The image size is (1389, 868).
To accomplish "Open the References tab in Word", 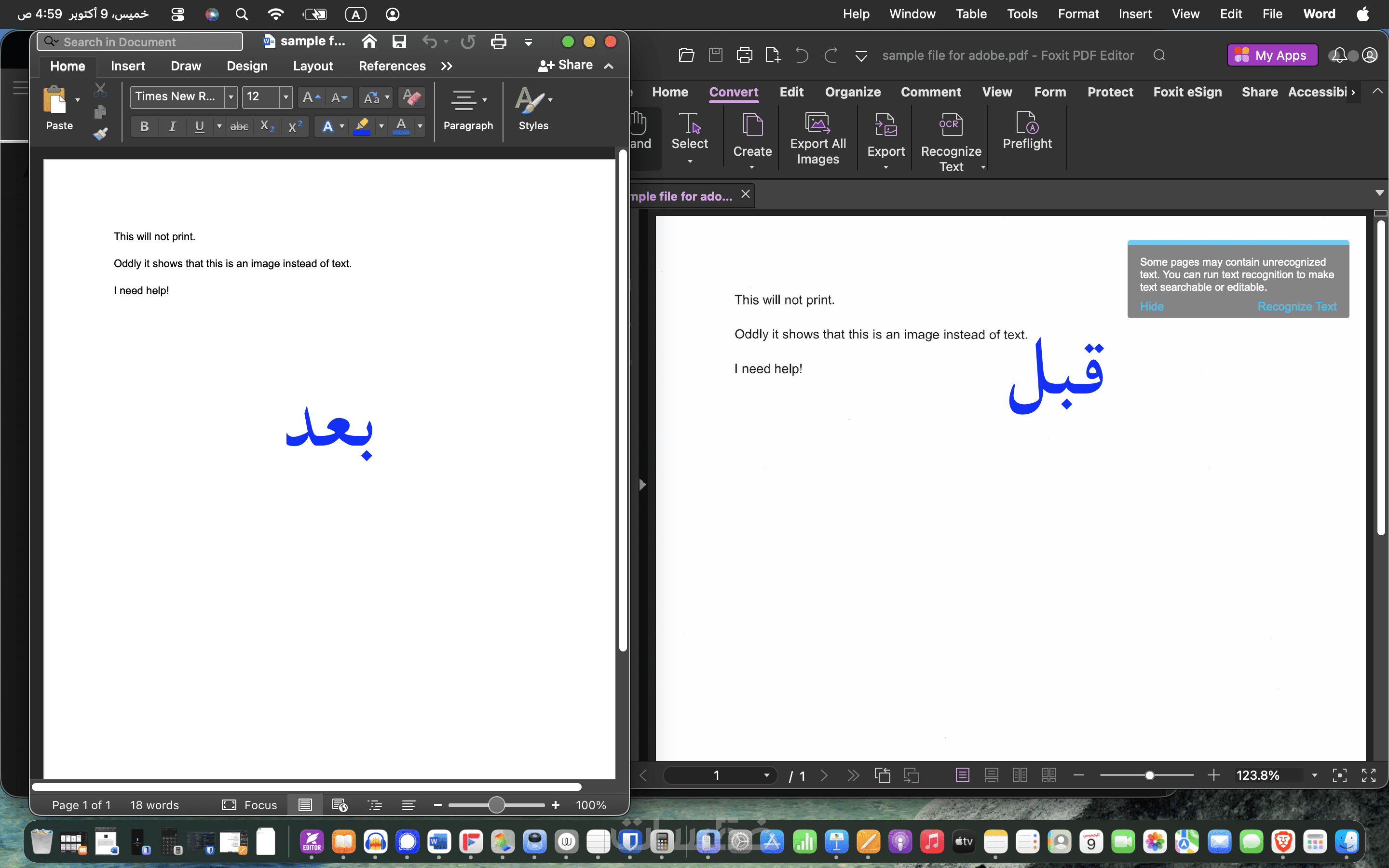I will 392,66.
